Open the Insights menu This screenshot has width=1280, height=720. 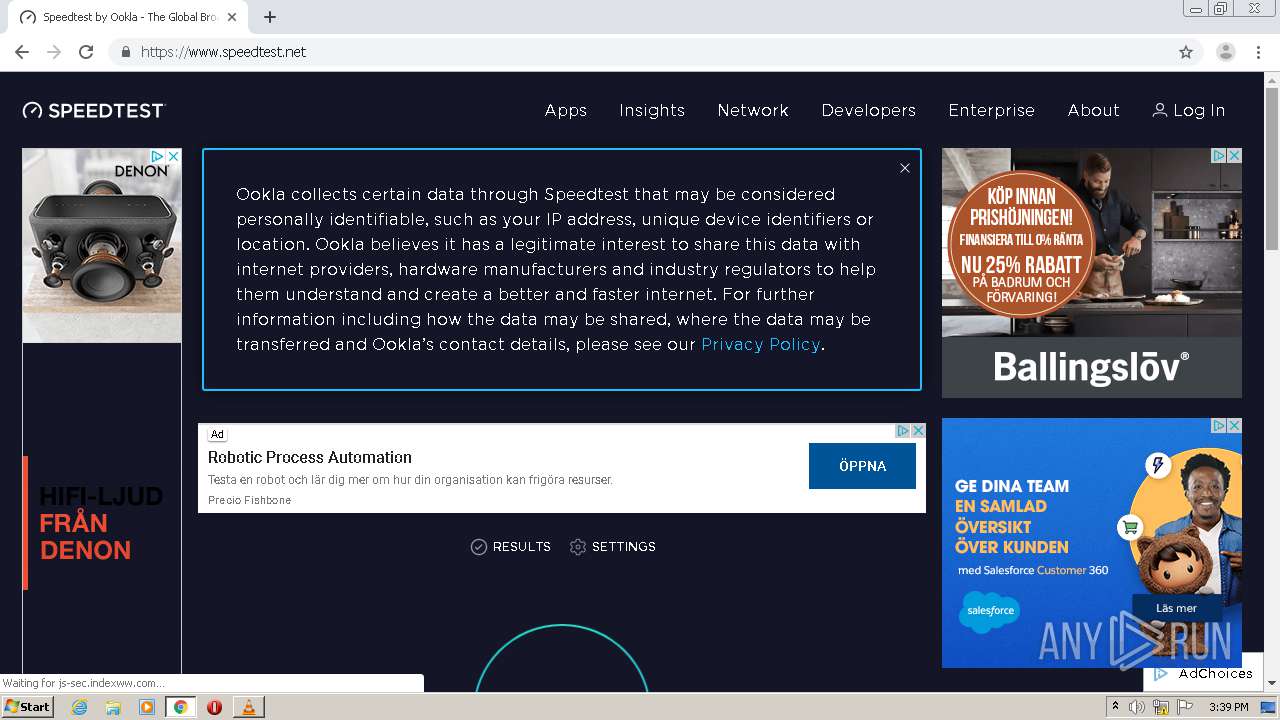coord(652,110)
